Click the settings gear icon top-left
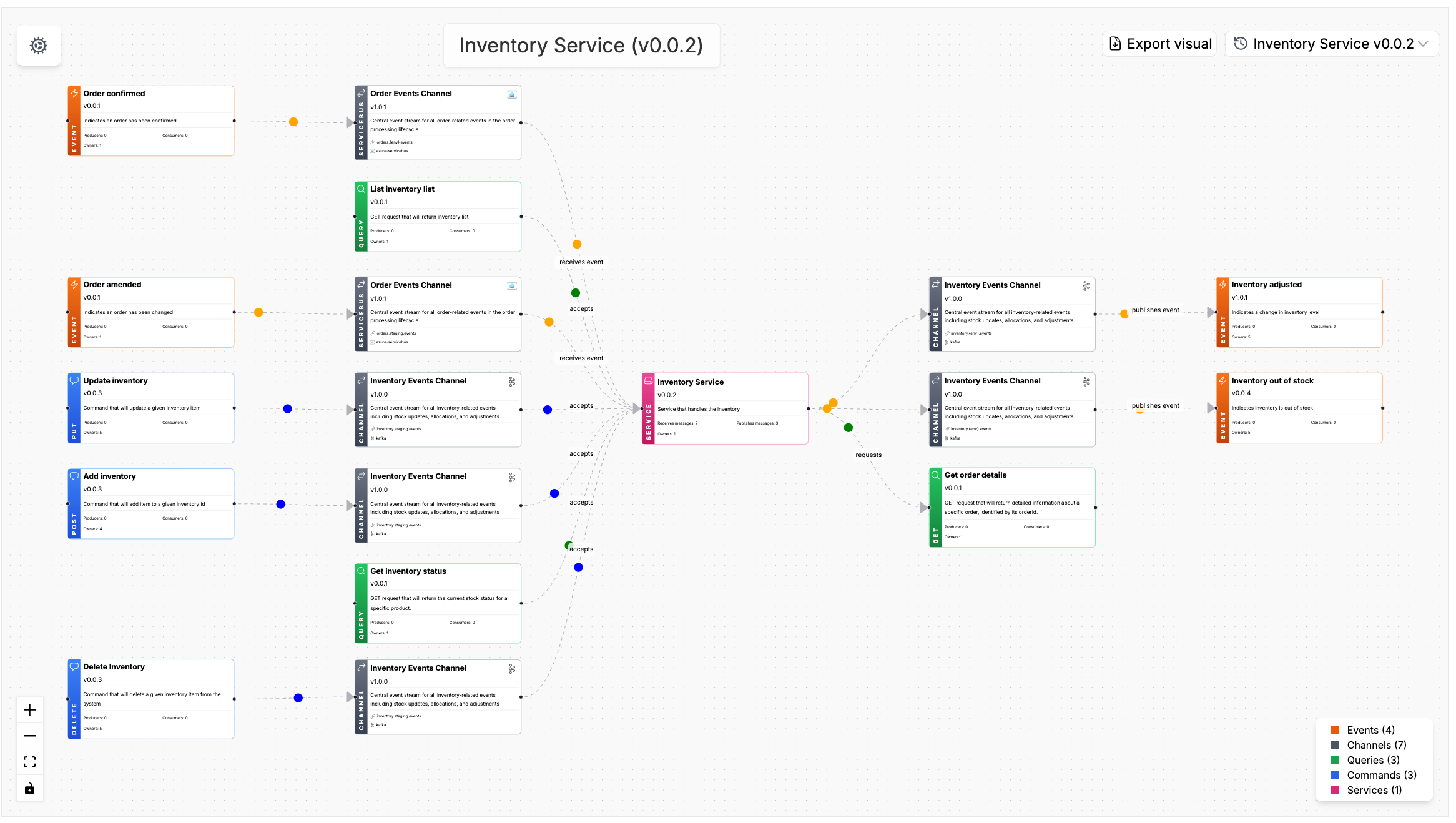The height and width of the screenshot is (823, 1456). [38, 46]
